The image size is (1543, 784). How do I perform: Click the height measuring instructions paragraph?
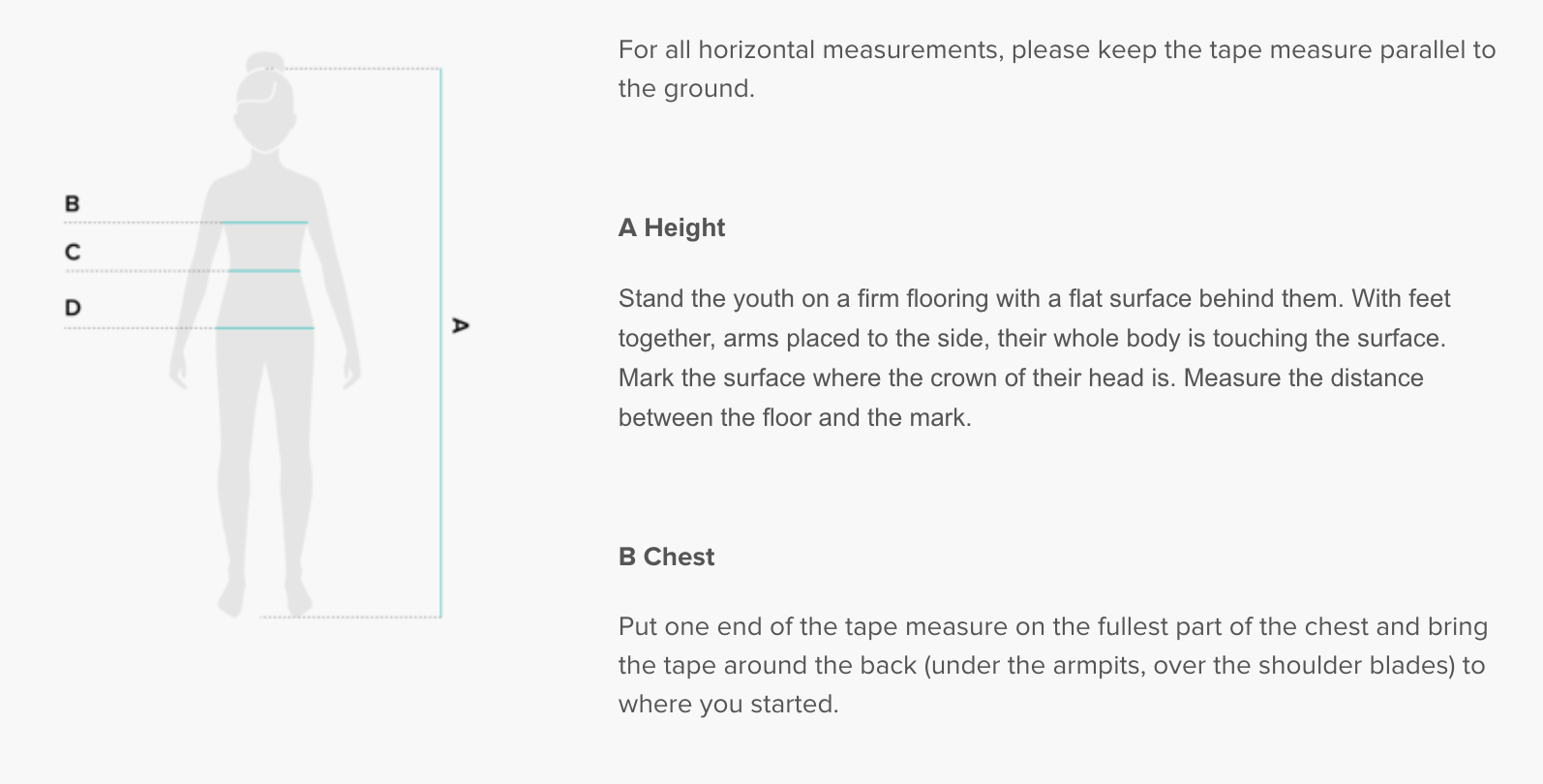(x=1034, y=357)
